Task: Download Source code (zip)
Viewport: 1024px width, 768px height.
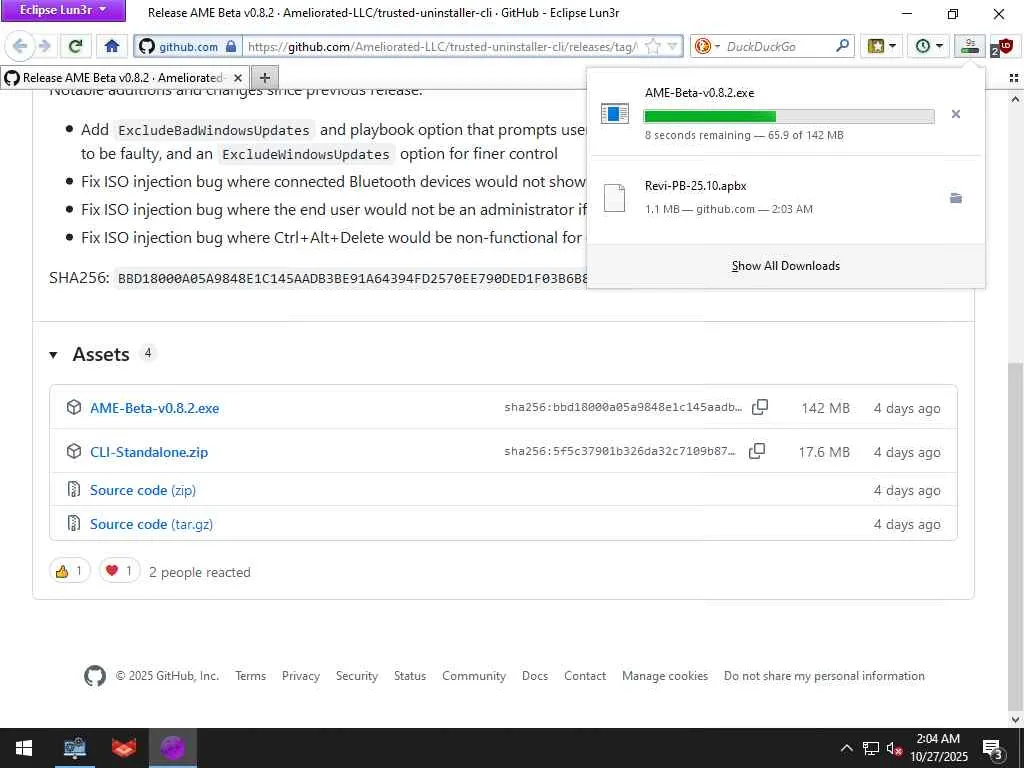Action: coord(143,490)
